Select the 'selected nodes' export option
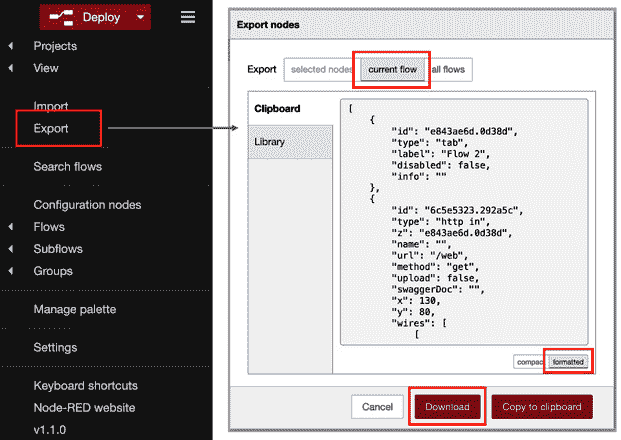The image size is (621, 440). coord(320,69)
